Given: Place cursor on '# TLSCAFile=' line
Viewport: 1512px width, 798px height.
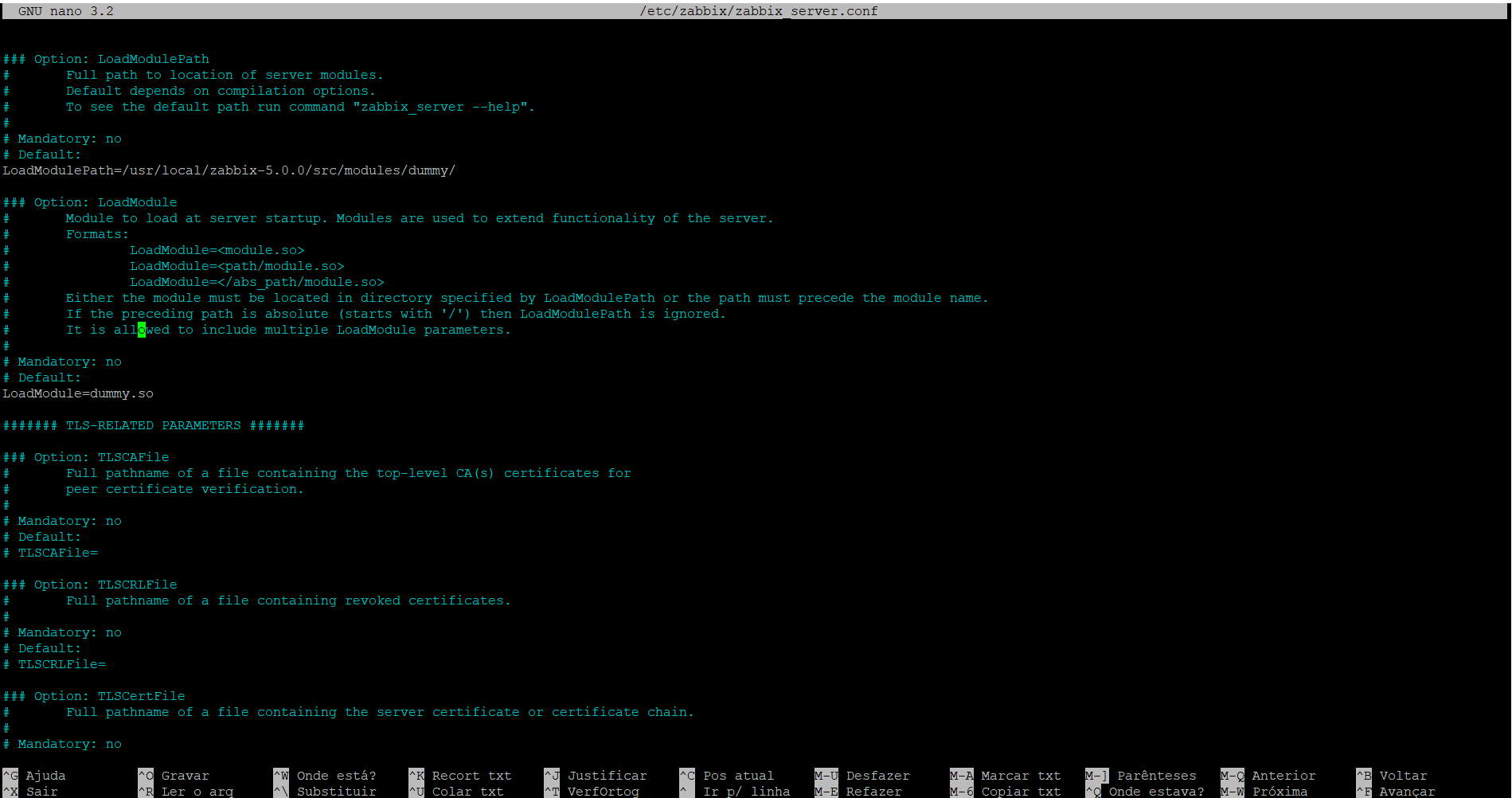Looking at the screenshot, I should pyautogui.click(x=50, y=553).
